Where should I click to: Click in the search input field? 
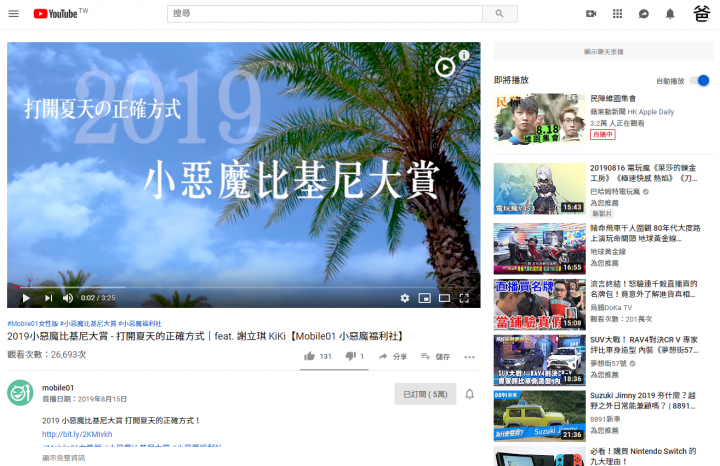pos(325,14)
